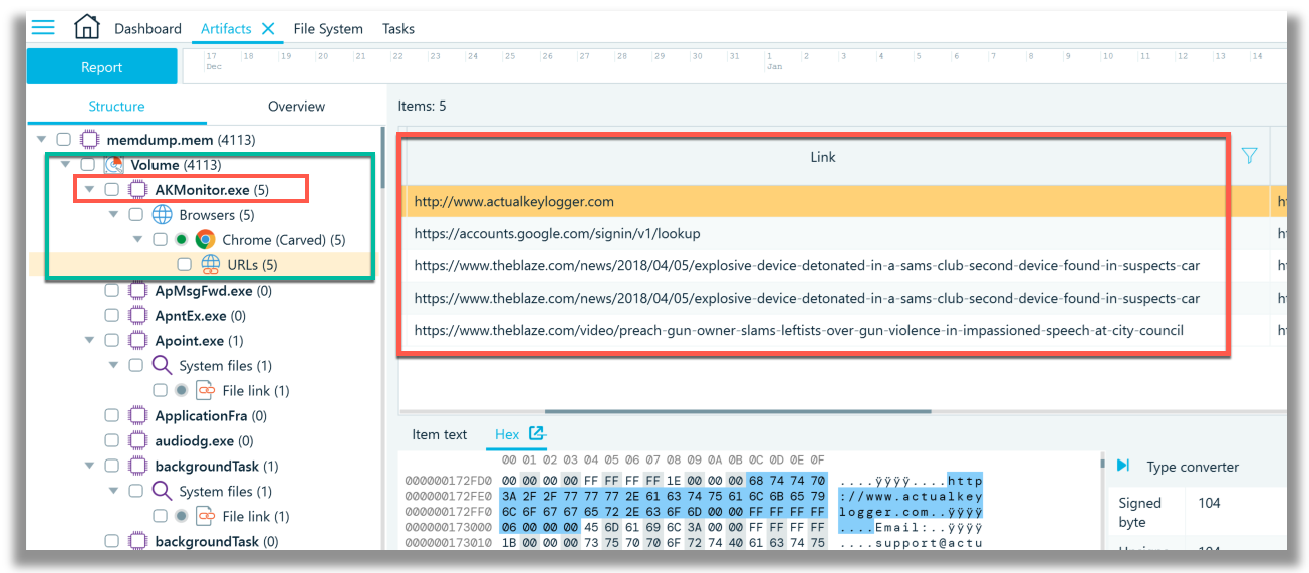The image size is (1309, 573).
Task: Click the Link column header
Action: 822,157
